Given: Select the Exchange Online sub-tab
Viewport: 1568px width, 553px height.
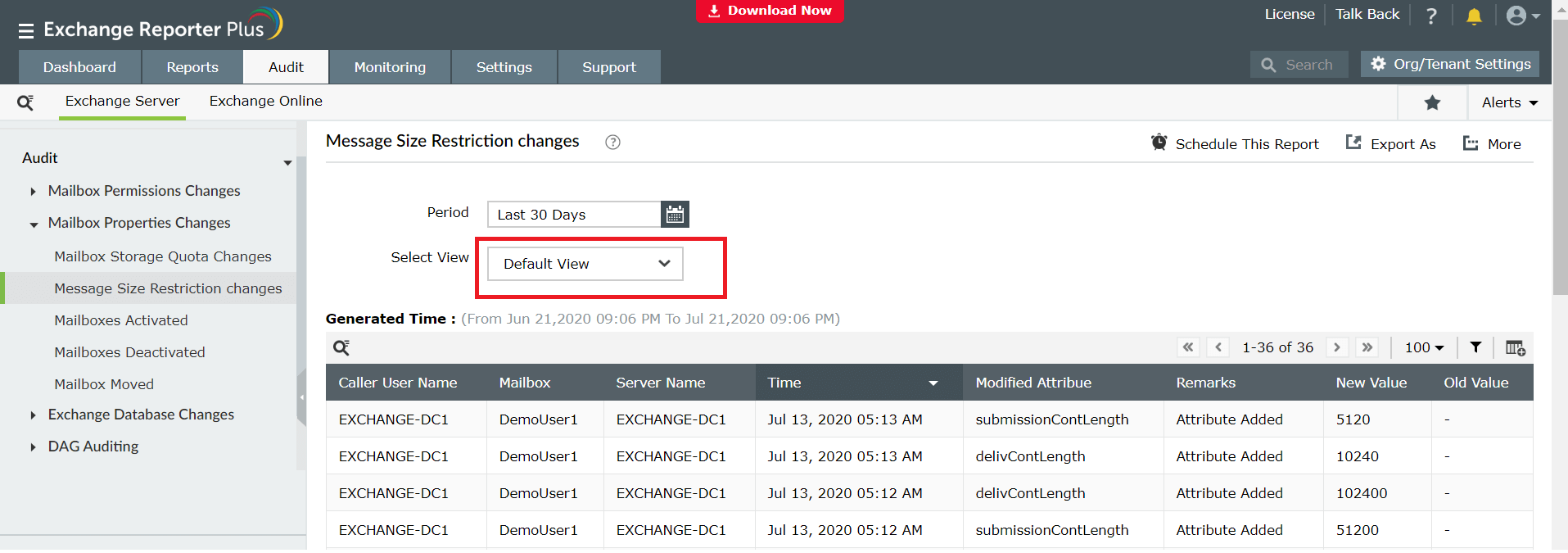Looking at the screenshot, I should tap(265, 101).
